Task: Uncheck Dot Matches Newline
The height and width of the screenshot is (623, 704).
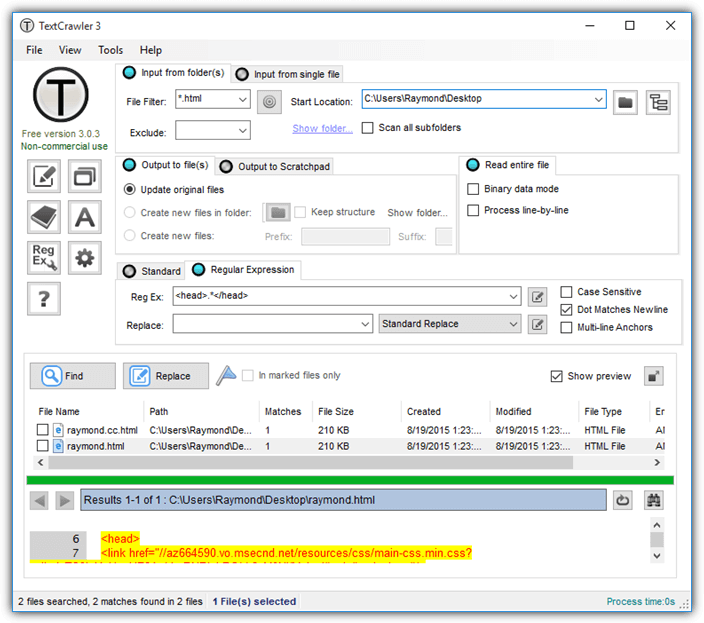Action: [x=566, y=310]
